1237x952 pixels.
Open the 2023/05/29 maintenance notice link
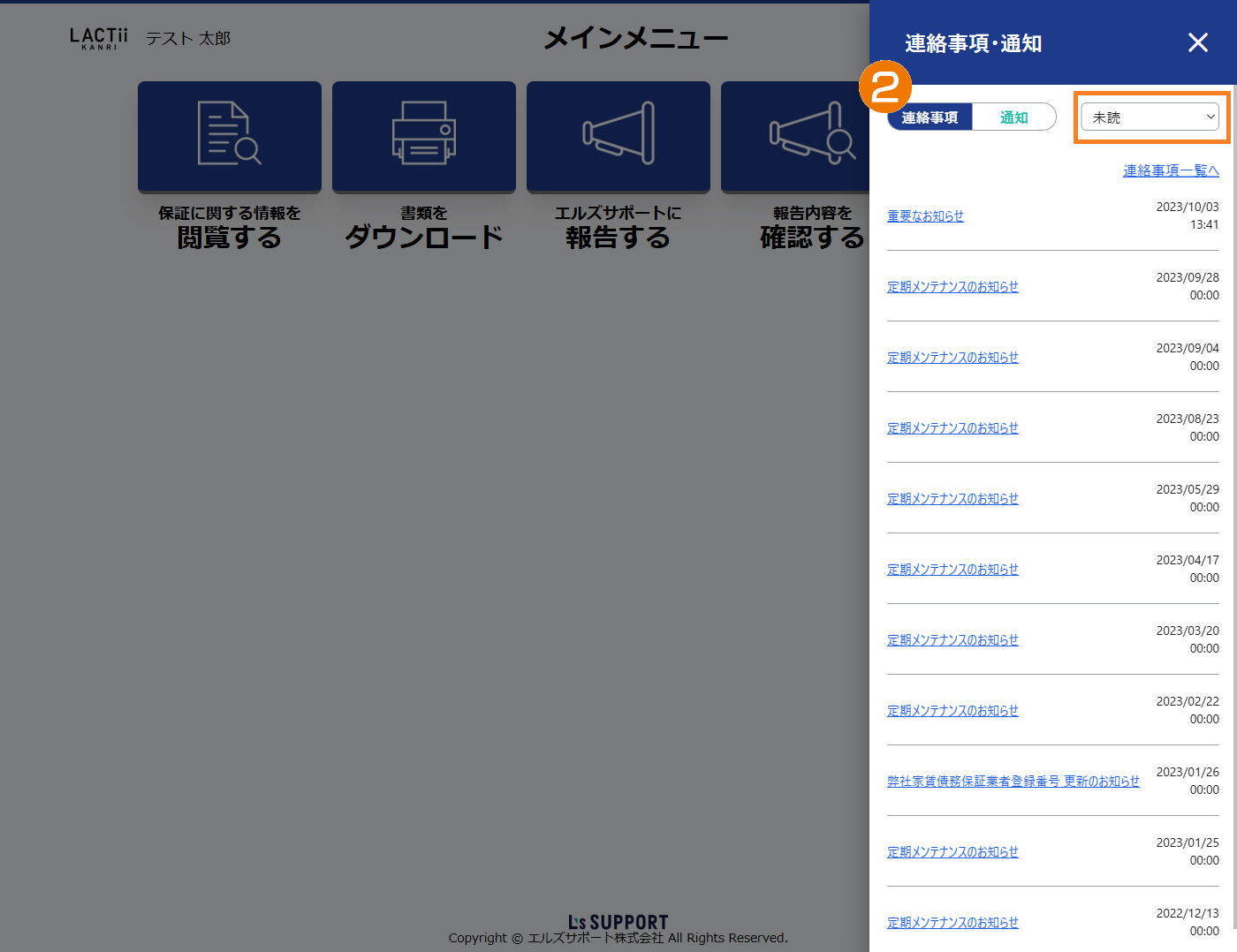pyautogui.click(x=952, y=499)
